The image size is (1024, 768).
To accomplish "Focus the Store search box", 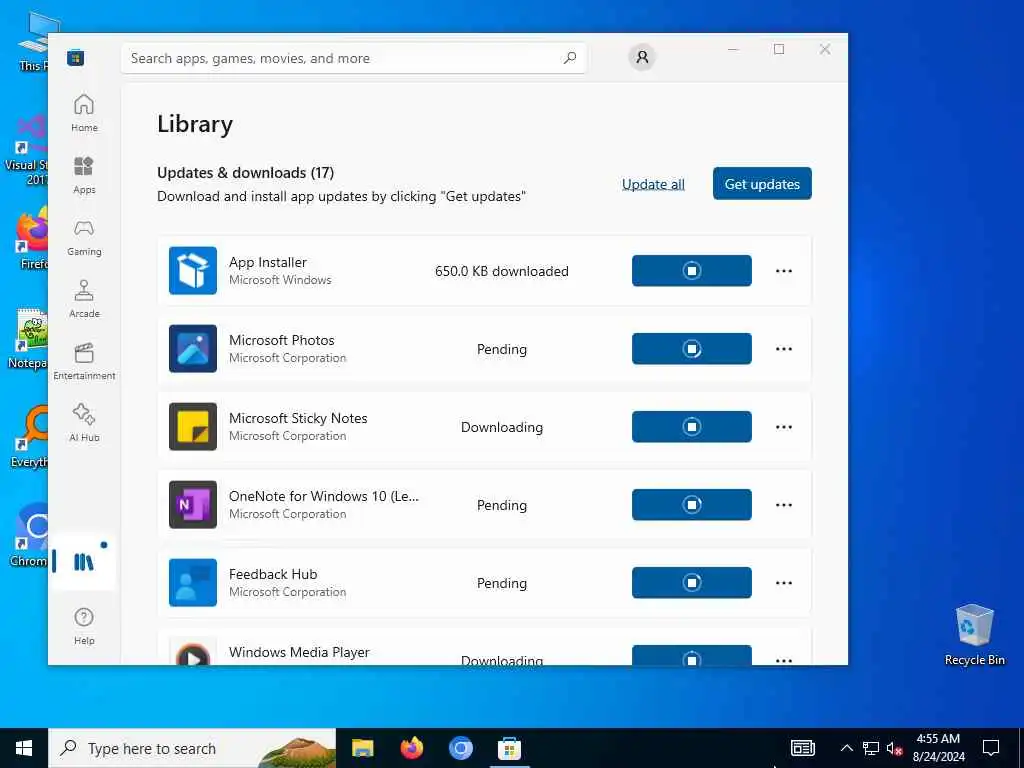I will [x=353, y=58].
